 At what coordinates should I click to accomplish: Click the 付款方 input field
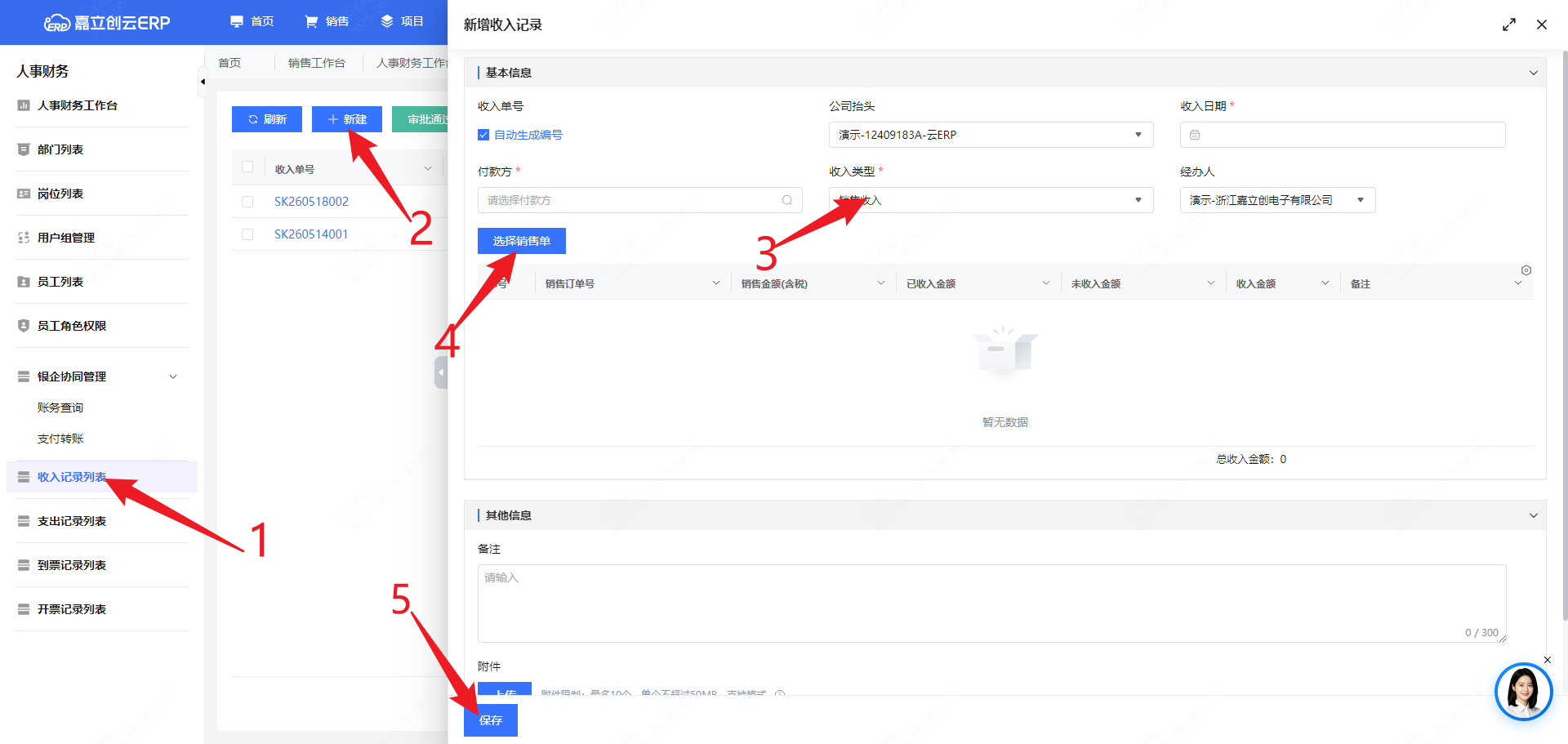pos(640,200)
